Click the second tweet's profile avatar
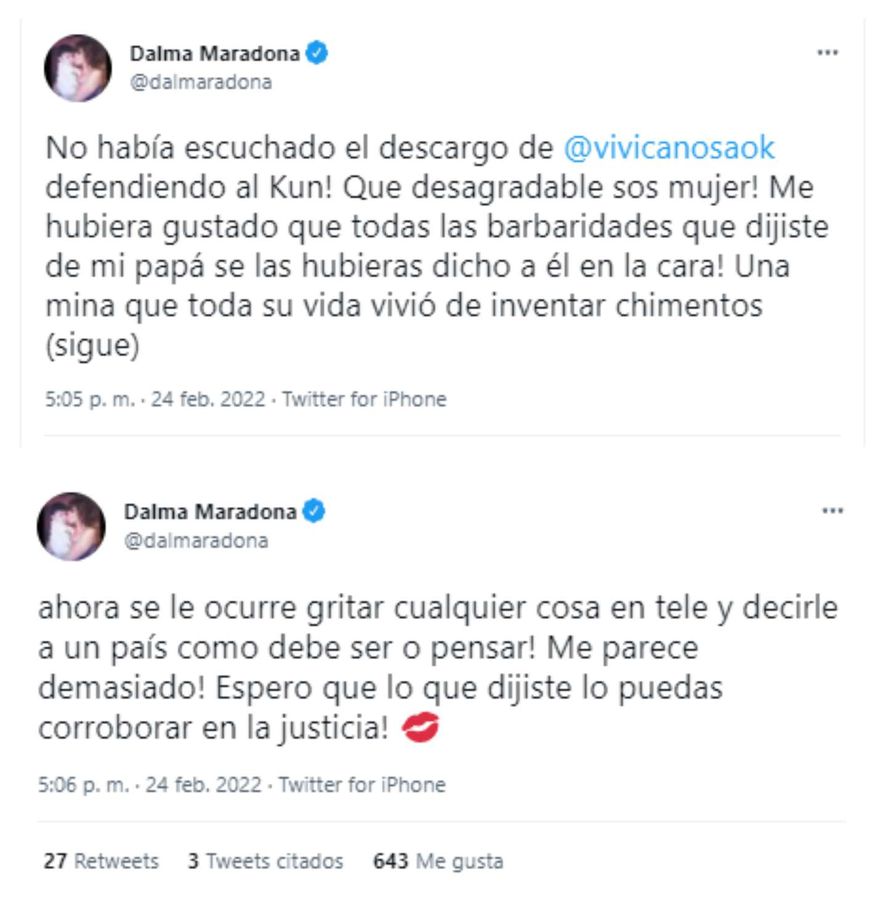Screen dimensions: 887x913 71,526
